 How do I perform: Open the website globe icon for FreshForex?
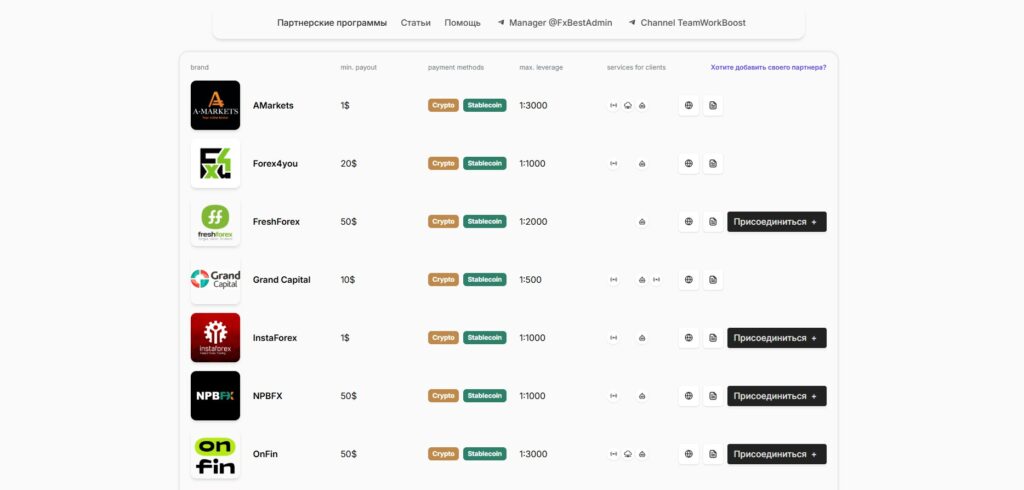coord(688,221)
